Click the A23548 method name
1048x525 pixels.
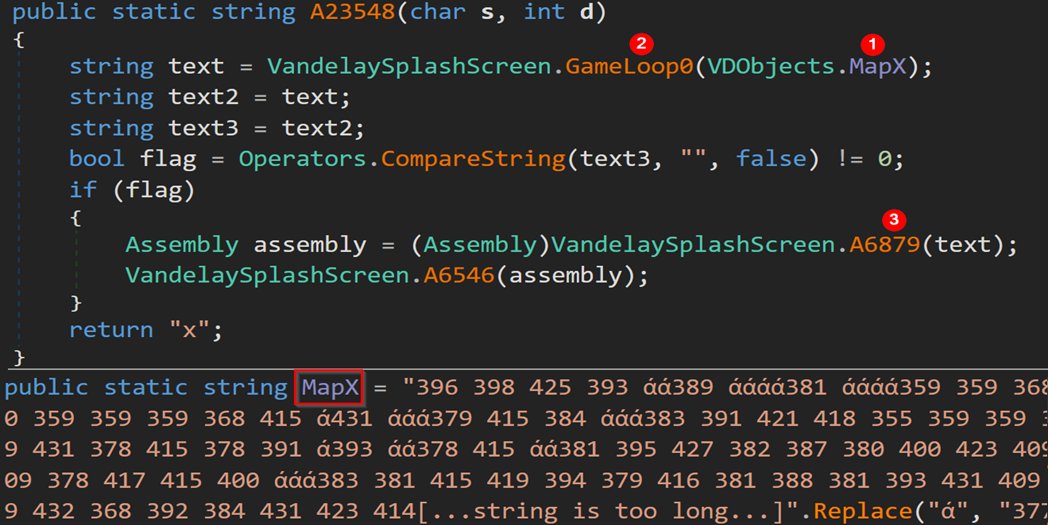[x=352, y=12]
